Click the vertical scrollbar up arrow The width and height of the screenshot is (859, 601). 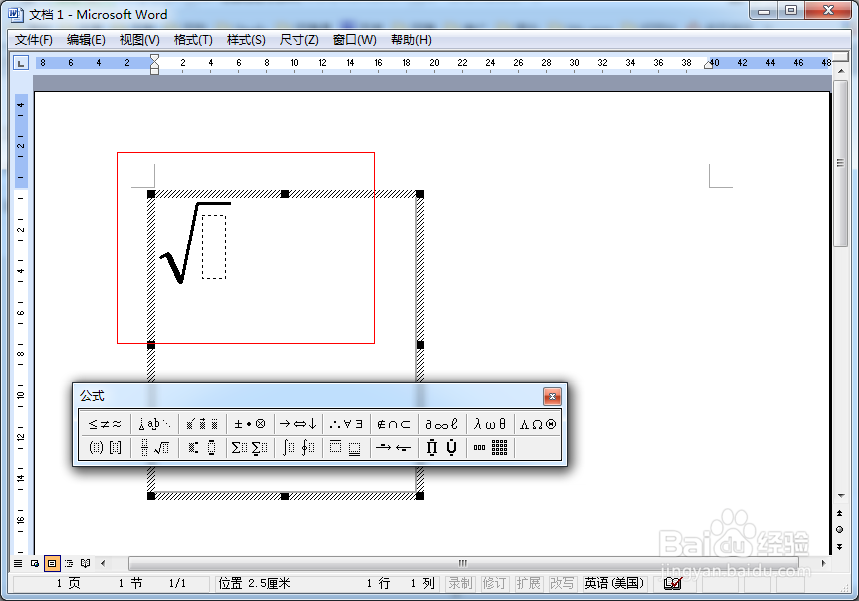tap(840, 71)
